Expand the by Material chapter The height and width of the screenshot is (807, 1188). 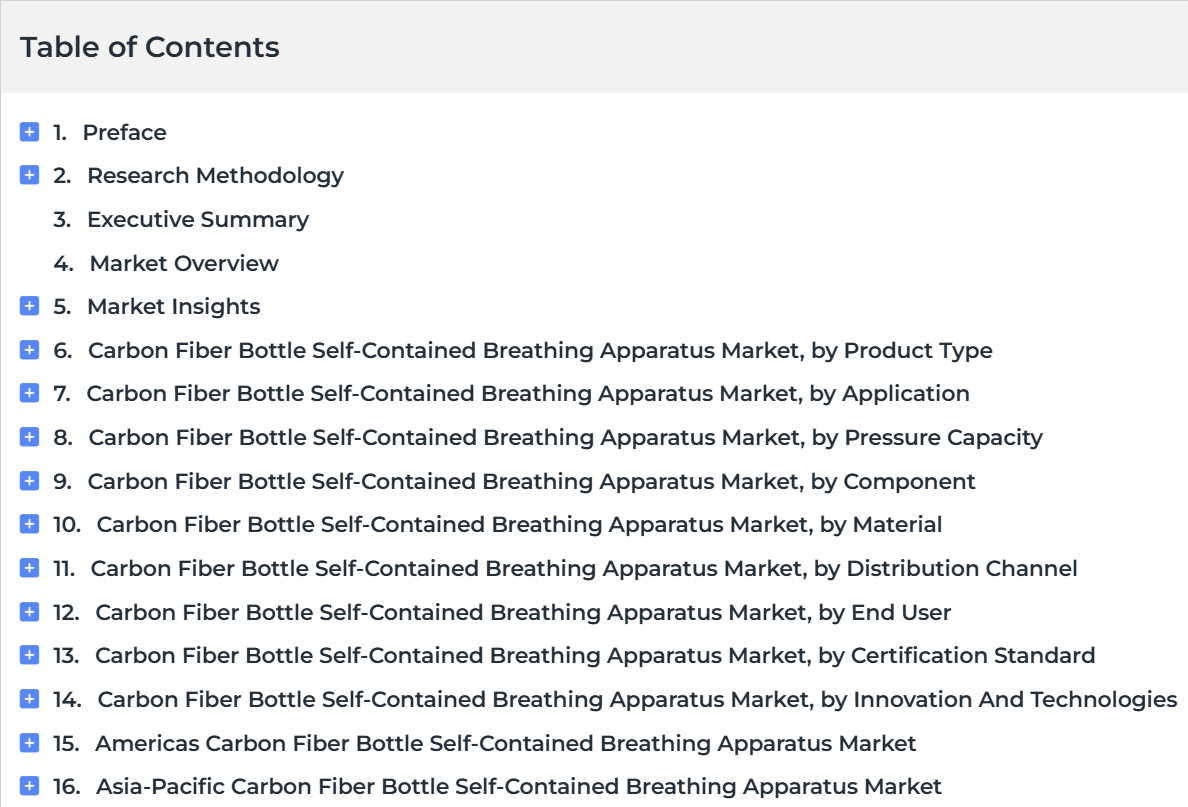coord(29,524)
